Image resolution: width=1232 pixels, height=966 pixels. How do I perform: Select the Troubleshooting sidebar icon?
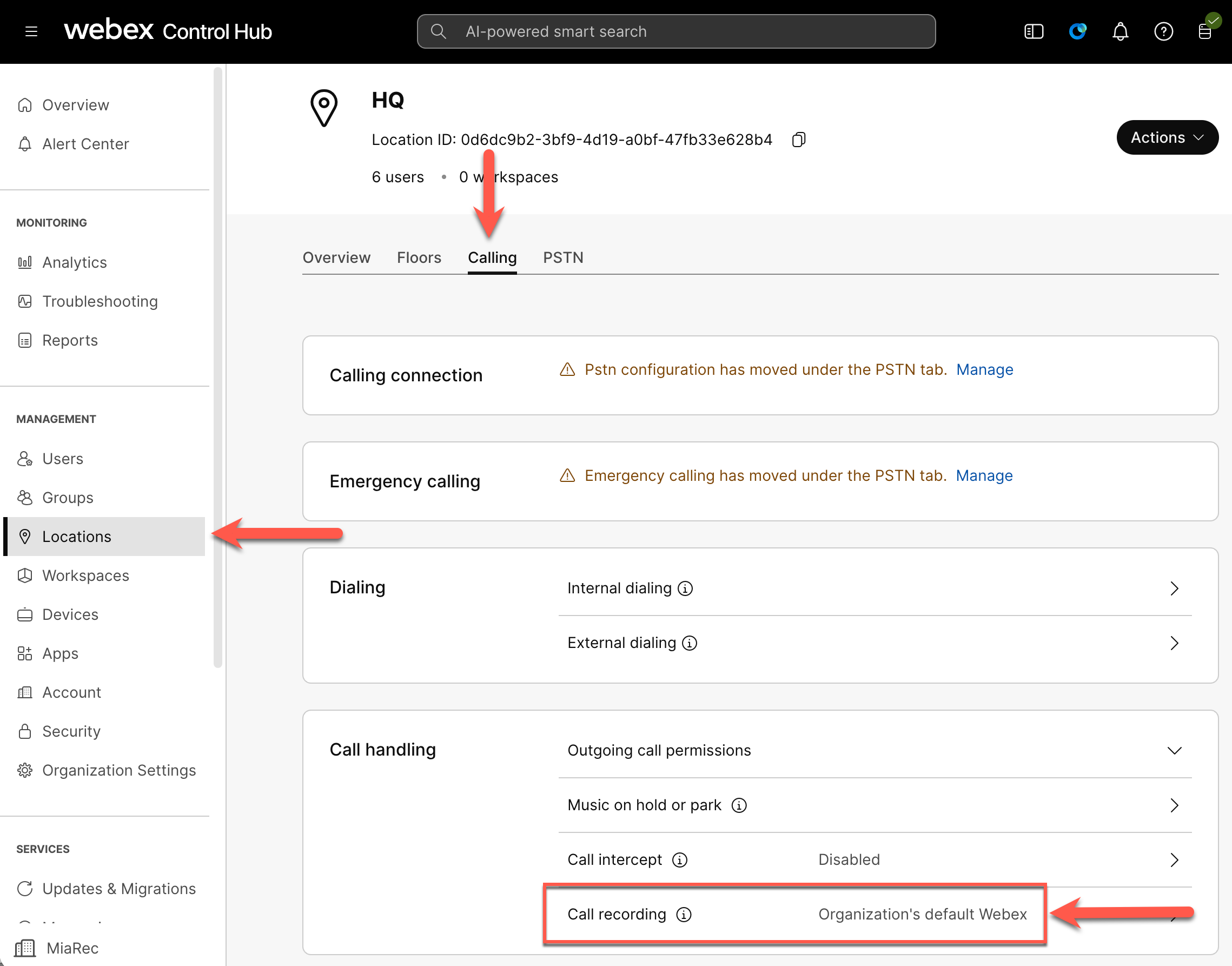point(25,301)
